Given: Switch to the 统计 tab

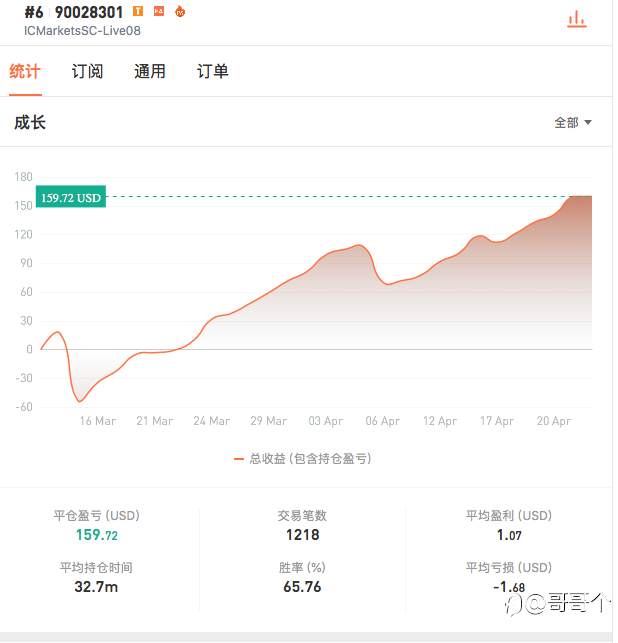Looking at the screenshot, I should [x=25, y=71].
